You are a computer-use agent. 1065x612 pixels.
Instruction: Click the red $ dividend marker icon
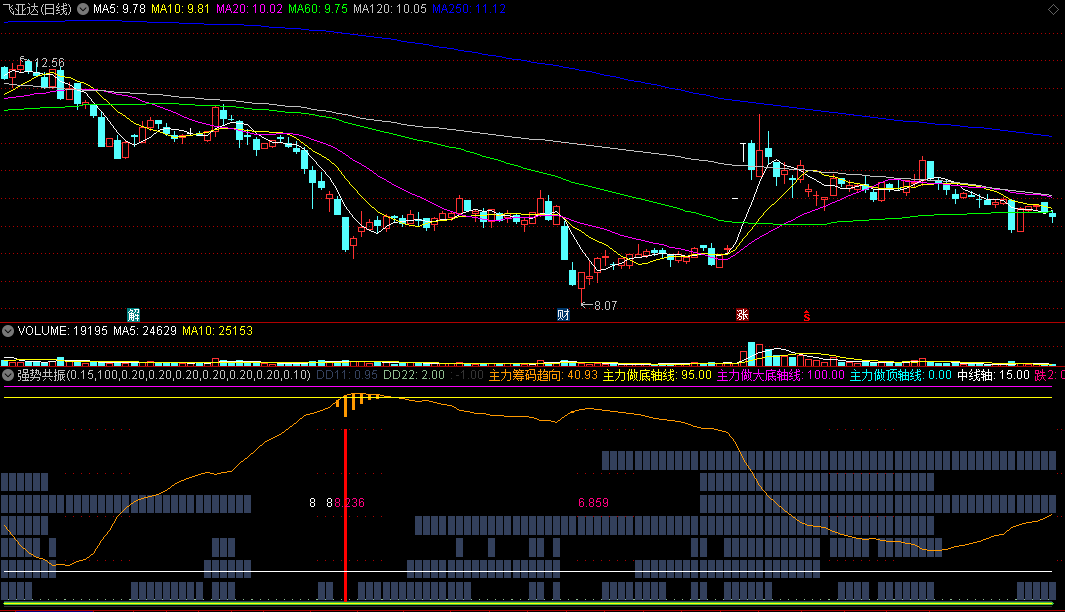[806, 316]
